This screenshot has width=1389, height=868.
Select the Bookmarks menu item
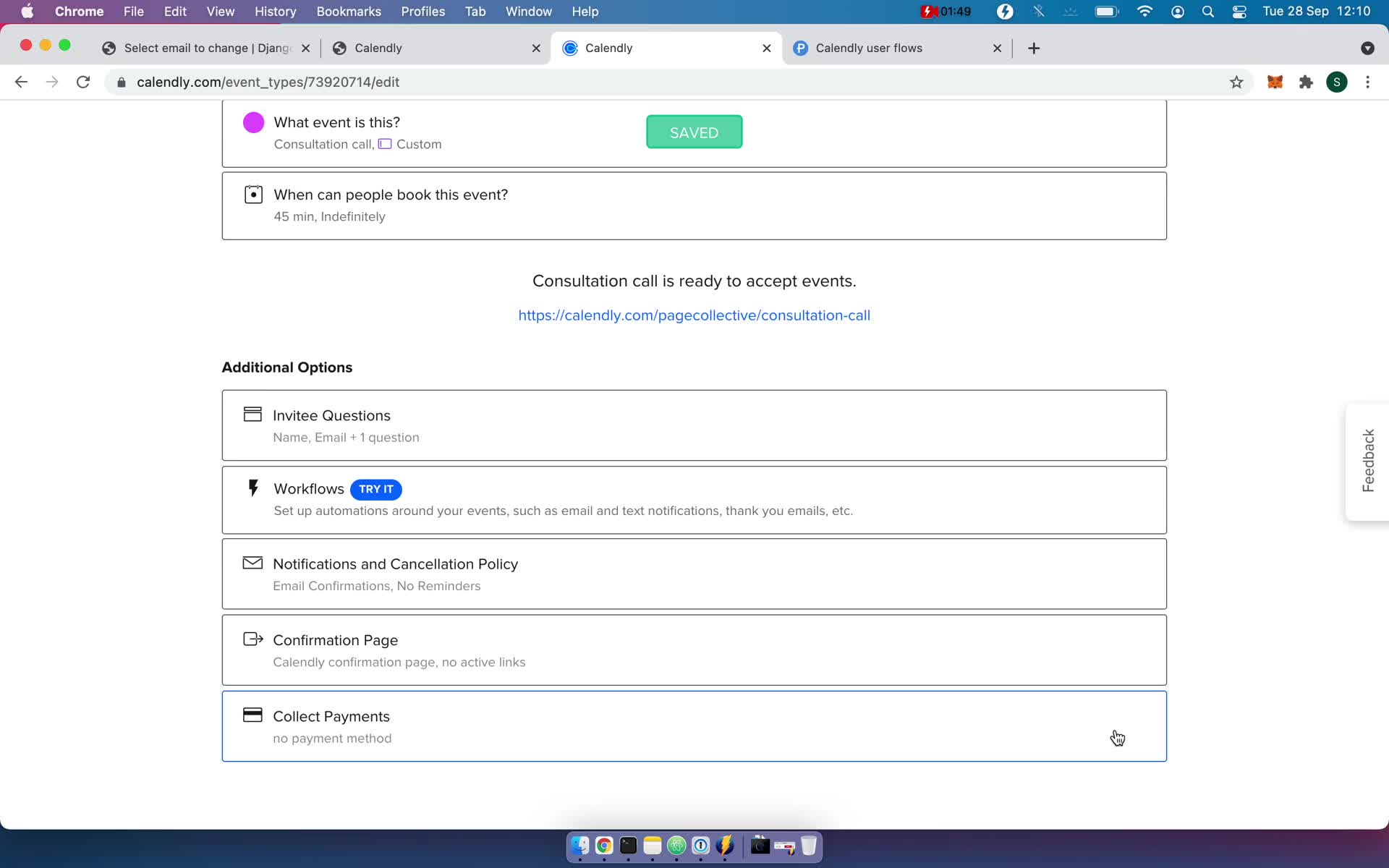348,11
